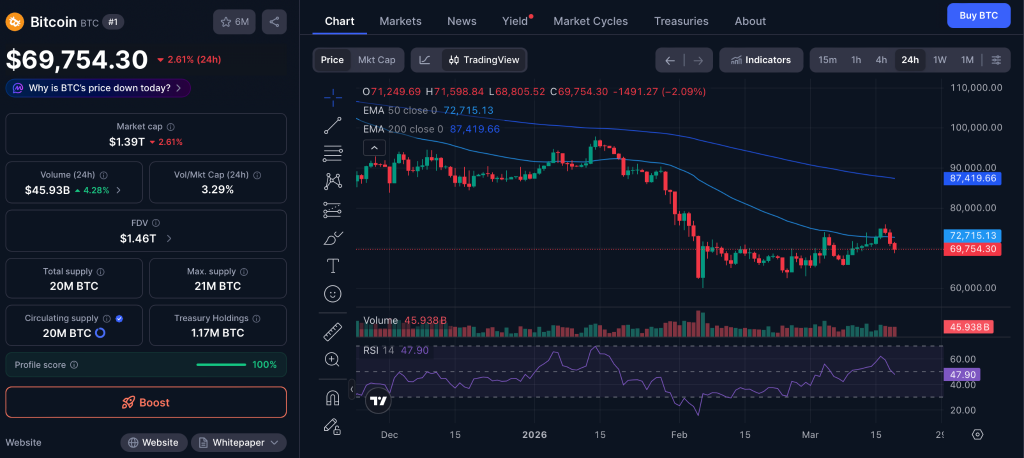Select the ruler measure tool
This screenshot has height=458, width=1024.
333,331
